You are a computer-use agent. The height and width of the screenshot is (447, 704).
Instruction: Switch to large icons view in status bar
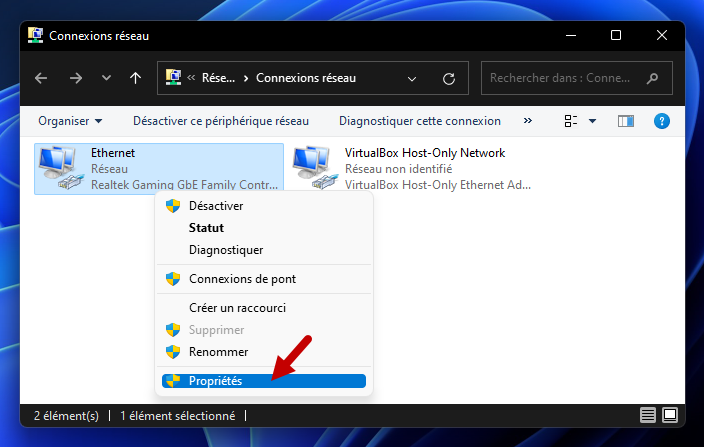[670, 415]
